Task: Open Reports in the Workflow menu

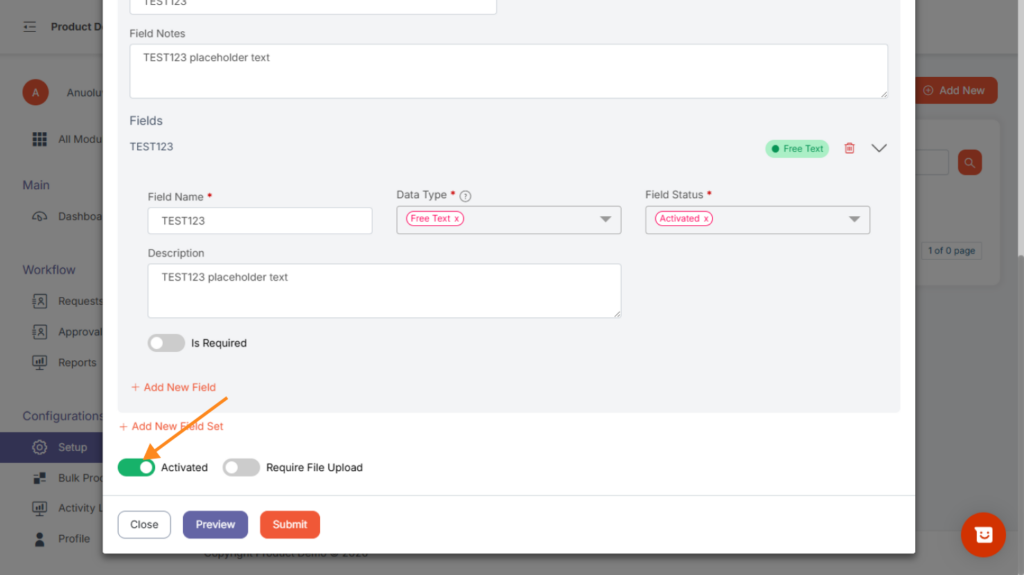Action: 76,363
